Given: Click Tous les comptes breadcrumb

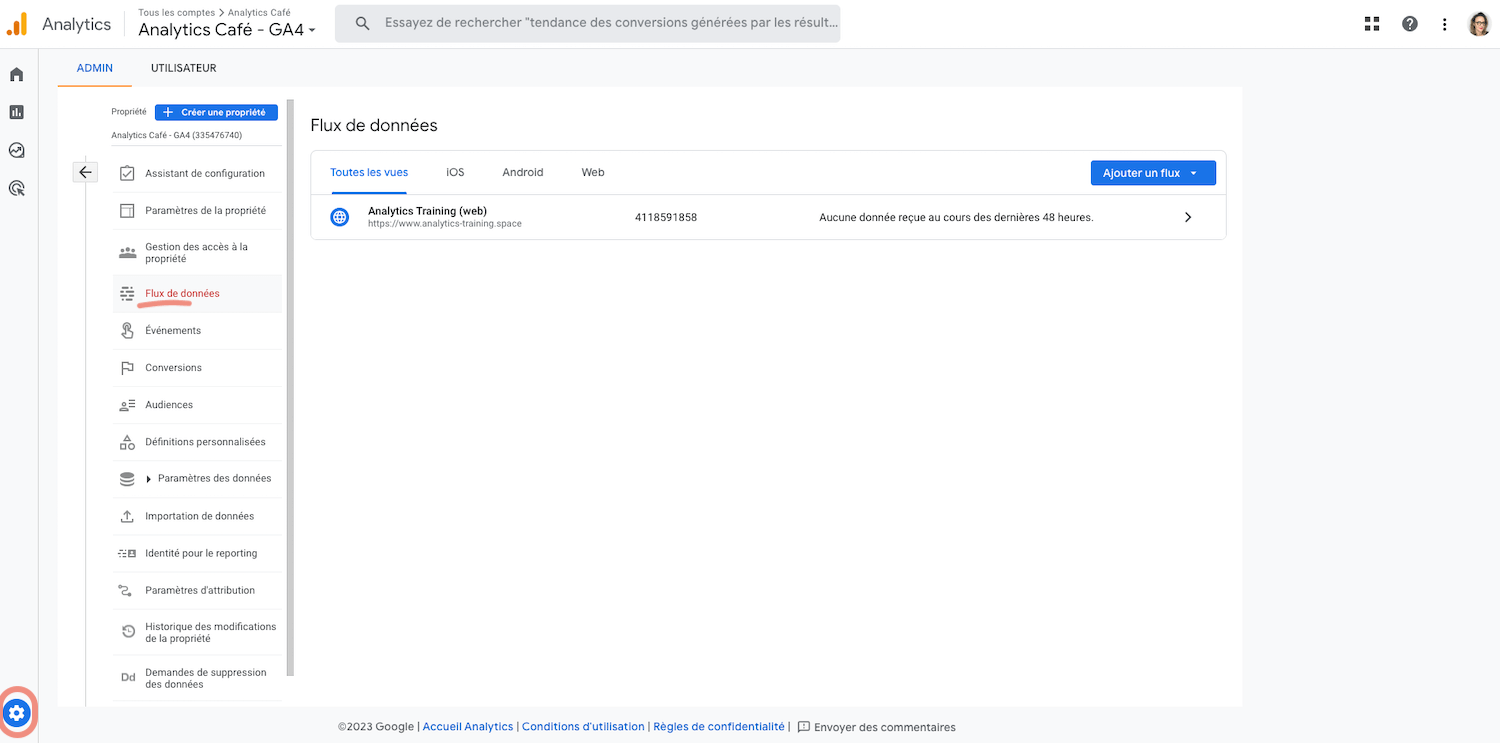Looking at the screenshot, I should (x=176, y=12).
